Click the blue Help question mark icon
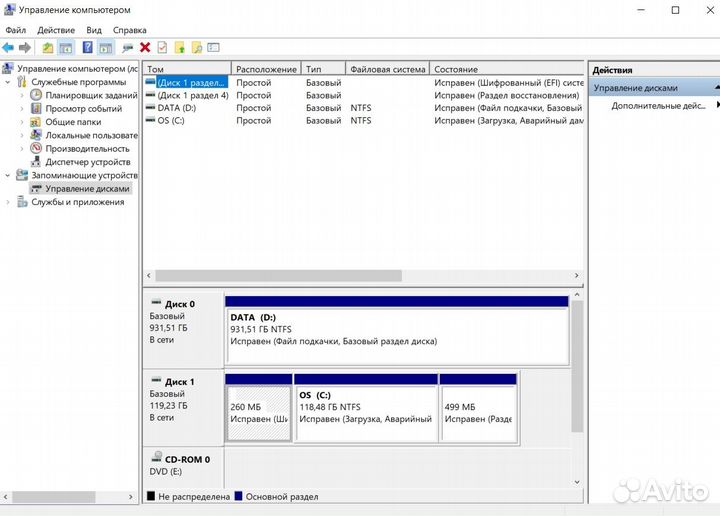 click(x=87, y=47)
